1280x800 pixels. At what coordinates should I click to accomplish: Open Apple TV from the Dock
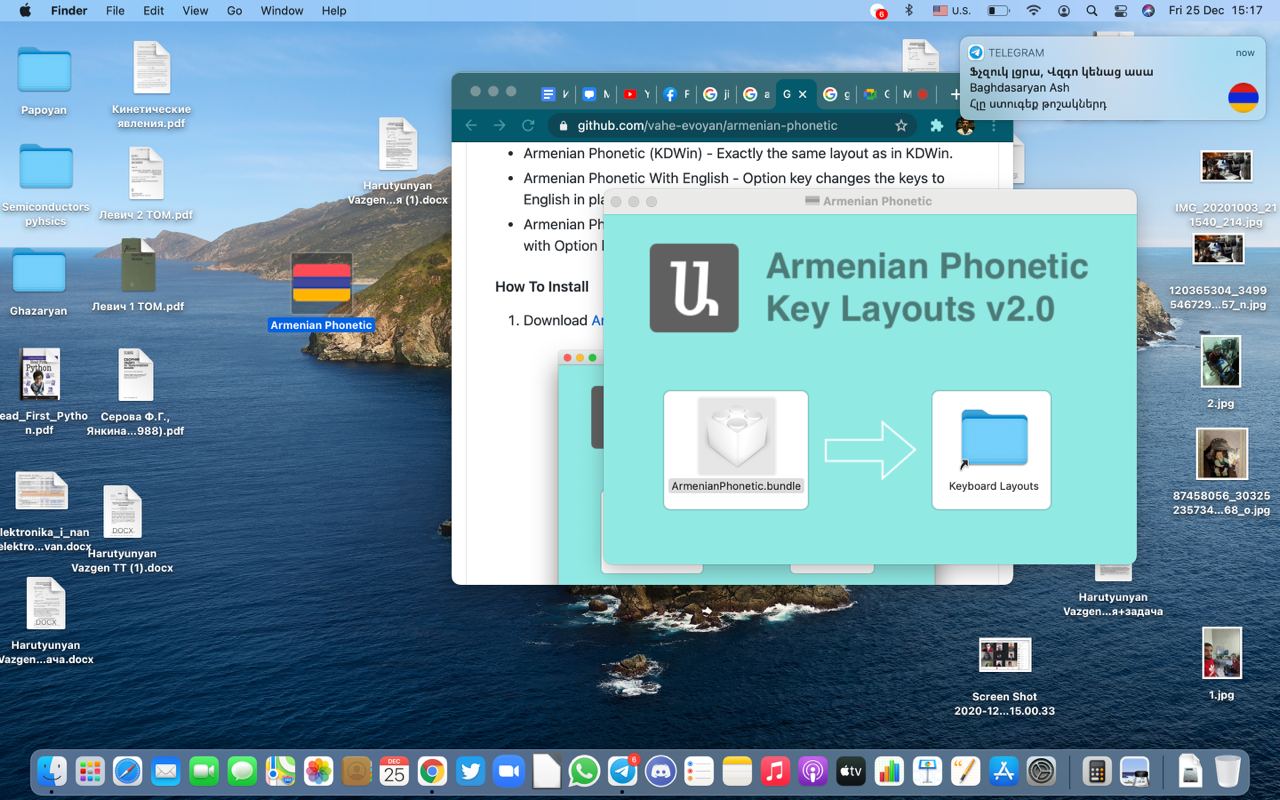coord(850,771)
